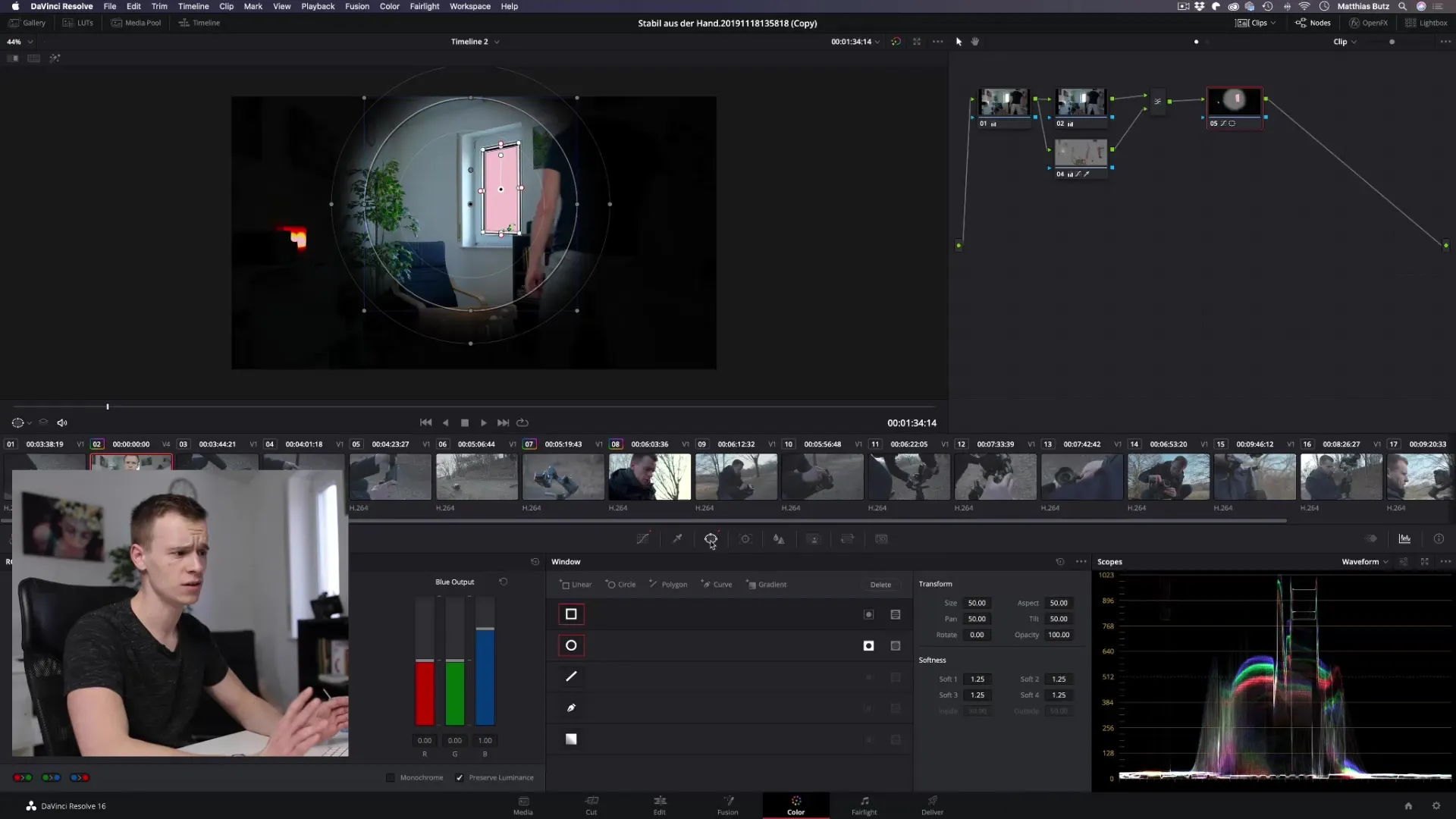Toggle loop playback button
1456x819 pixels.
click(x=522, y=423)
